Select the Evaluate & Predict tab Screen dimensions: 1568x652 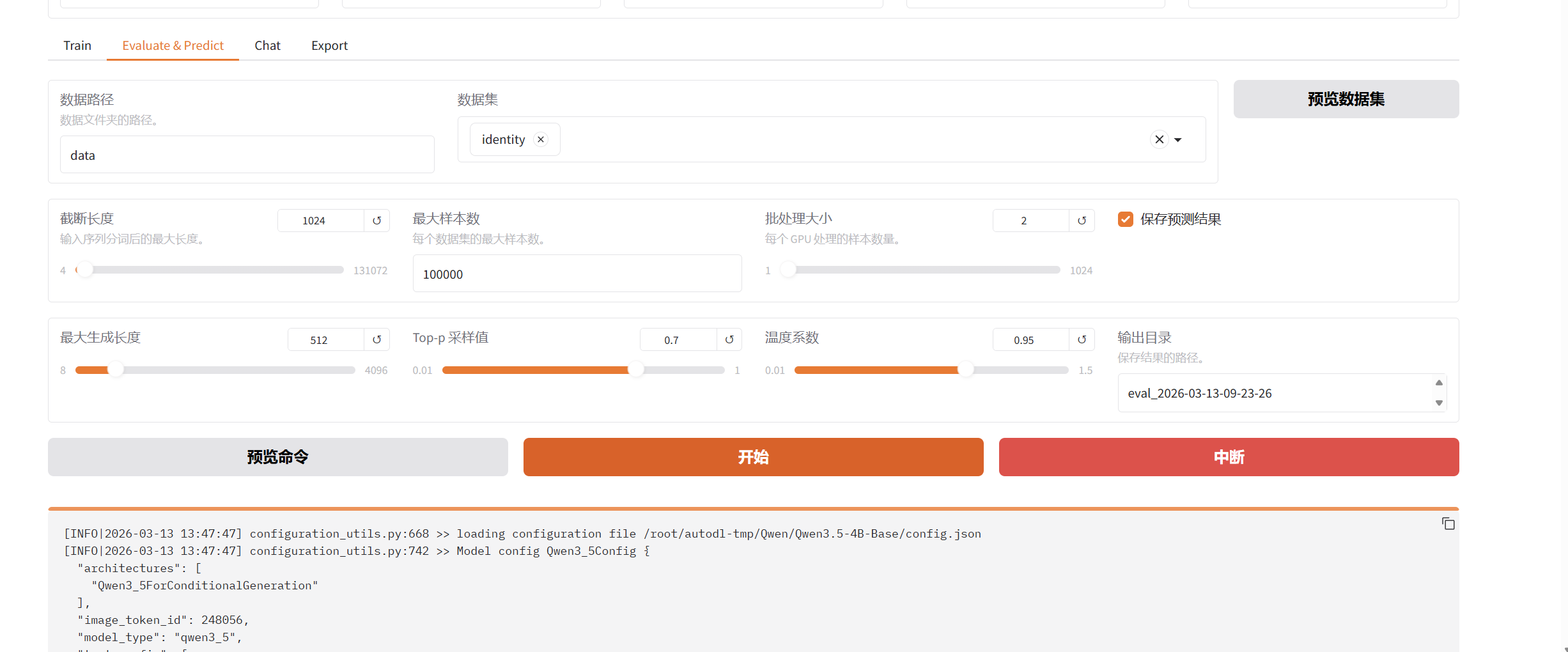pos(173,45)
